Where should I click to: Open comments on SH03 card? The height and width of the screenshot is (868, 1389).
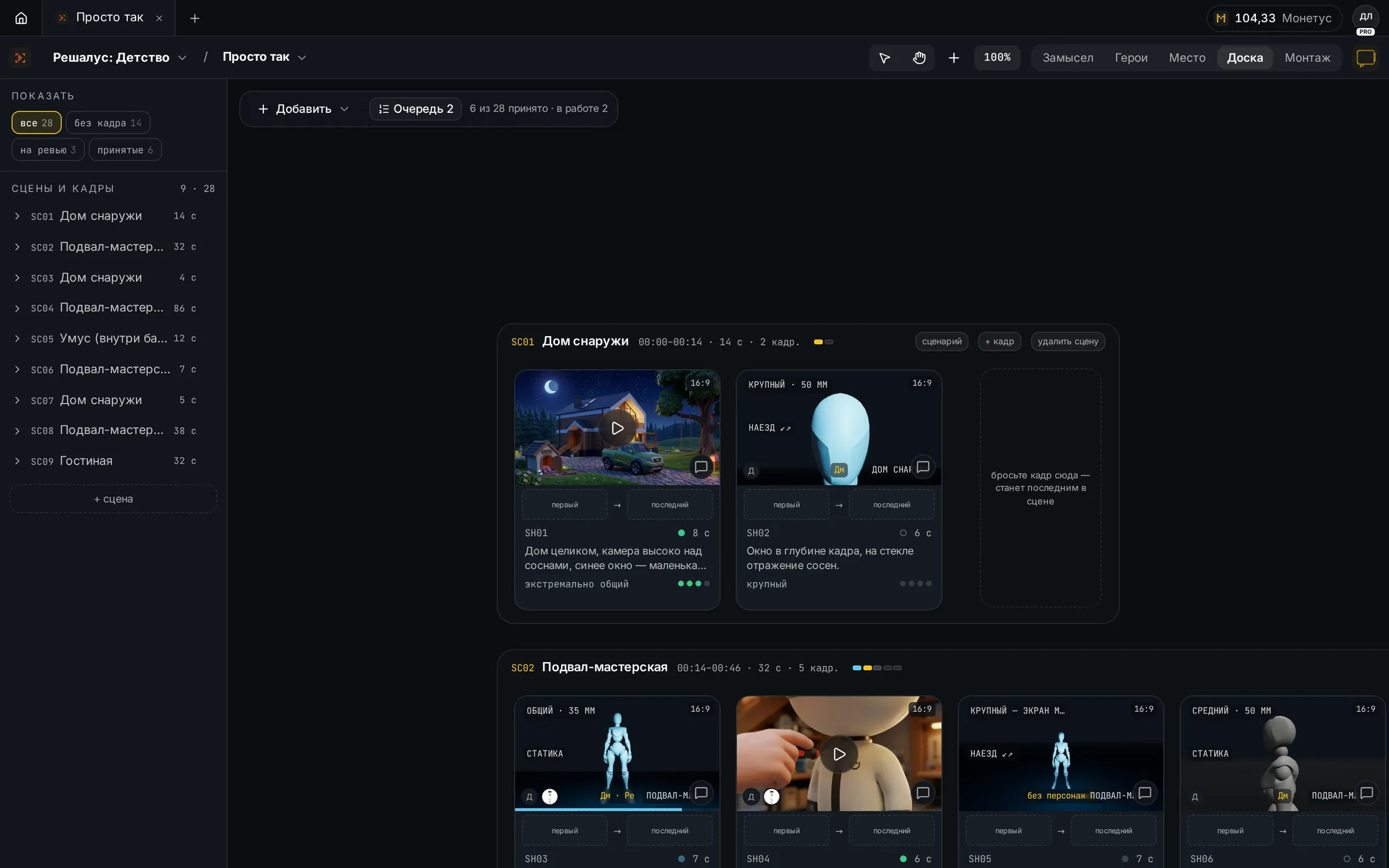701,793
